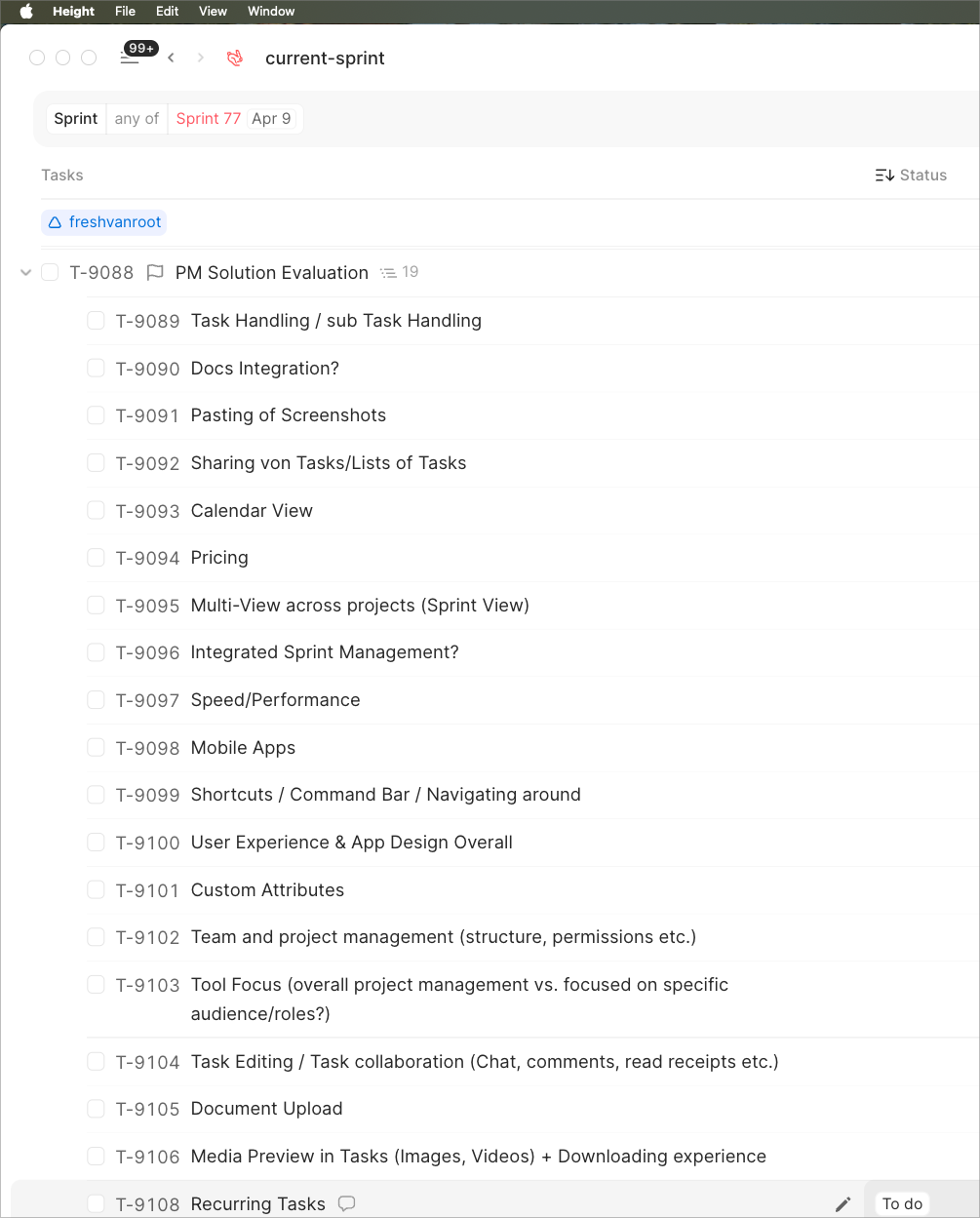Go back with the left arrow
Viewport: 980px width, 1218px height.
[x=171, y=58]
